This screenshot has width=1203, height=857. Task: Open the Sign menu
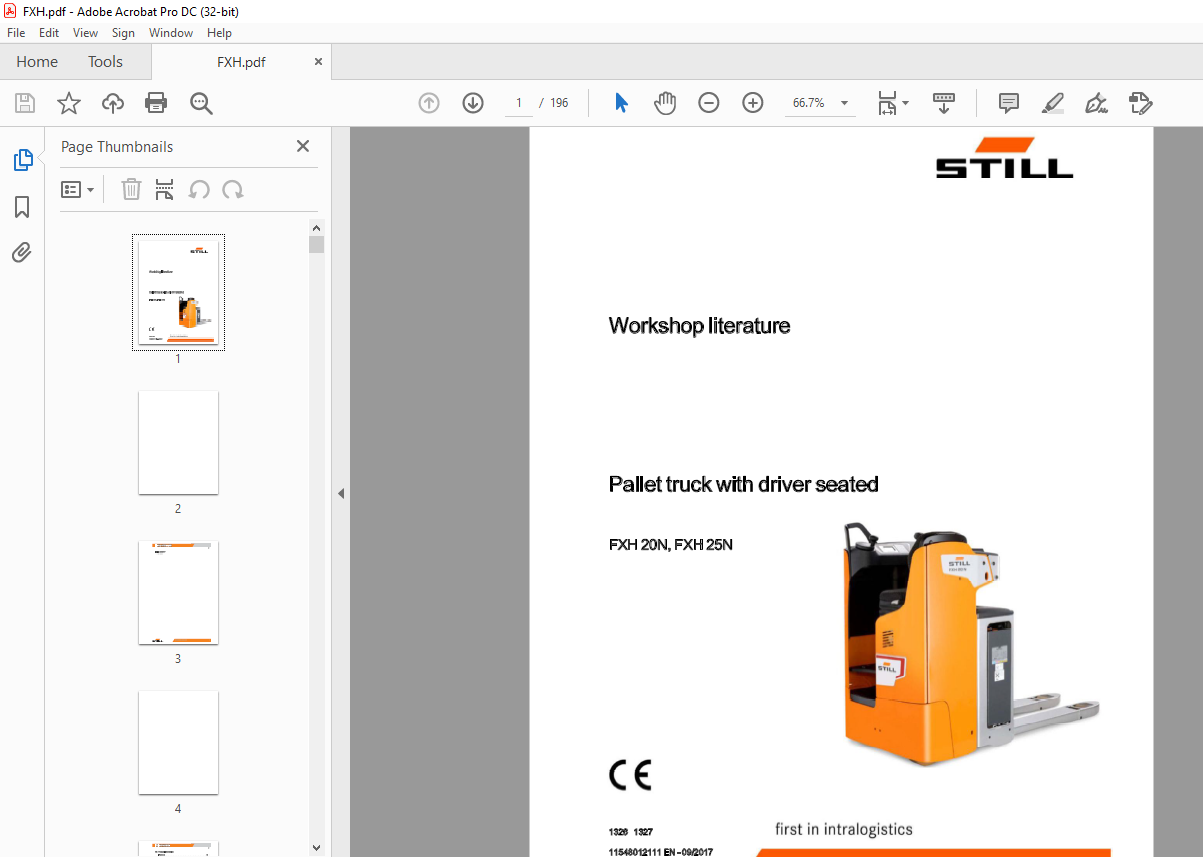tap(123, 33)
